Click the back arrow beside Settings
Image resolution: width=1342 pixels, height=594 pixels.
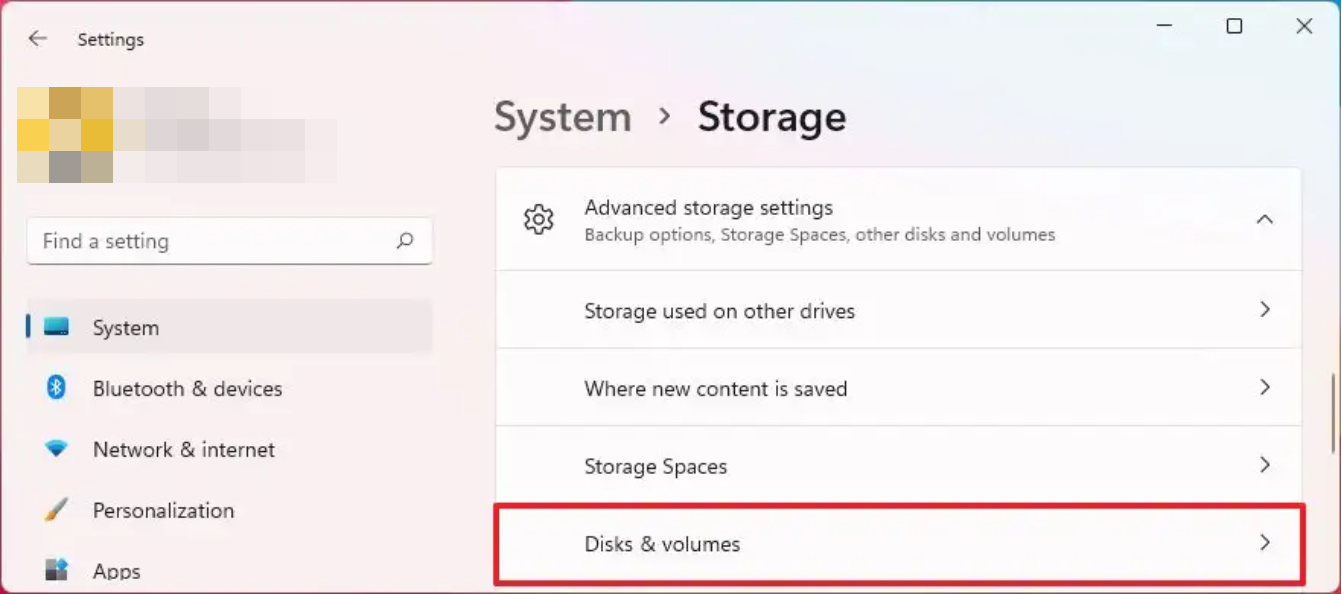pyautogui.click(x=37, y=39)
